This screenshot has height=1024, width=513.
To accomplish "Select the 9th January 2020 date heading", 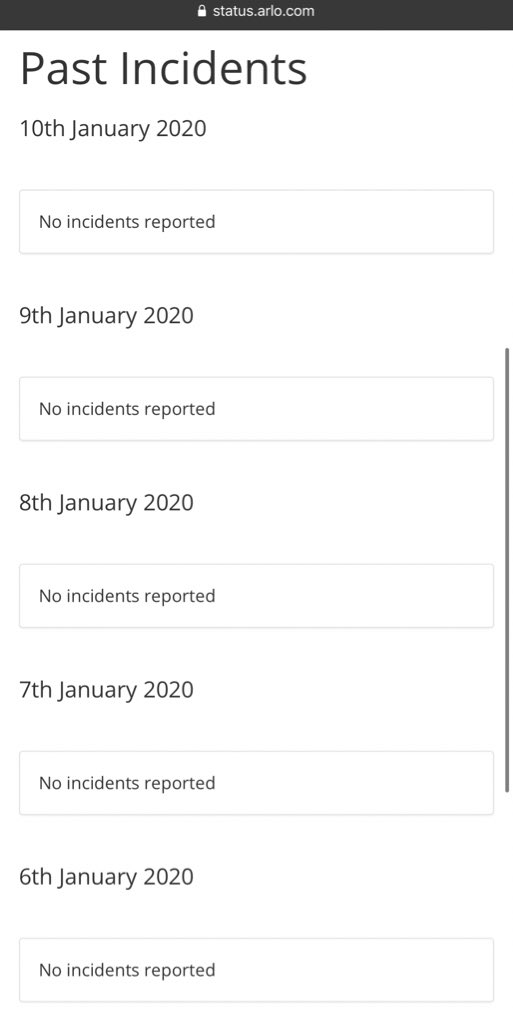I will [106, 315].
